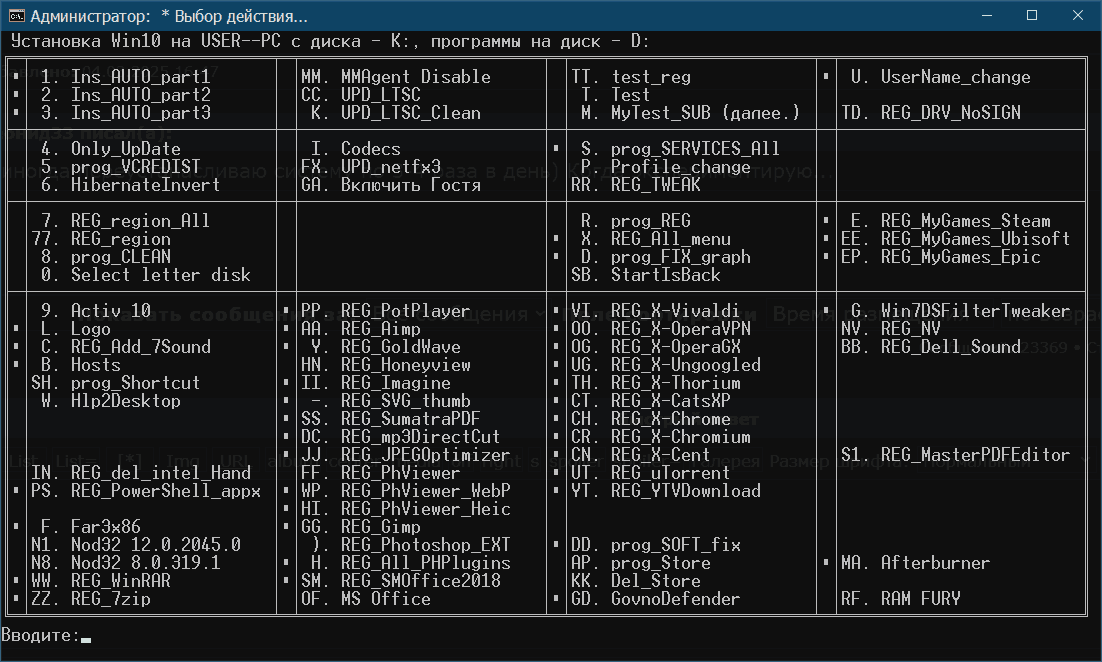Click the MMAgent Disable entry
Screen dimensions: 1102x662
(x=415, y=77)
